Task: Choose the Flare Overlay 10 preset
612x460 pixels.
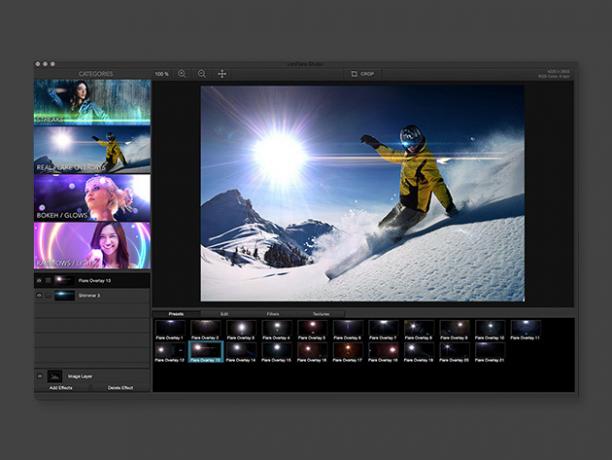Action: (x=489, y=330)
